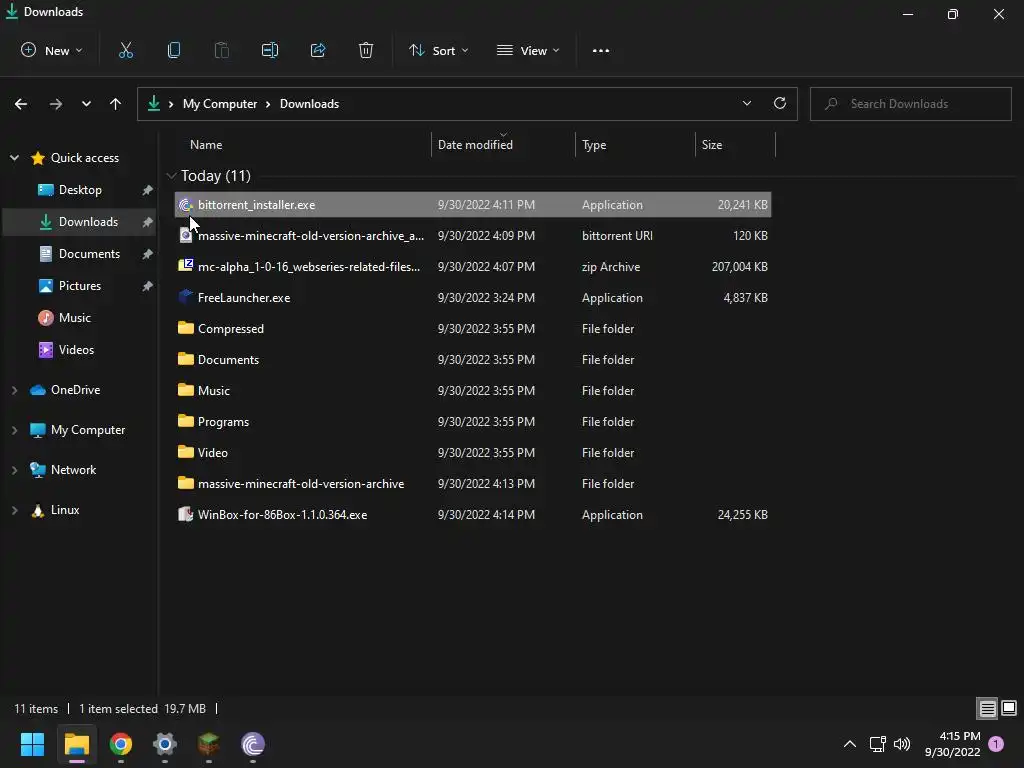The width and height of the screenshot is (1024, 768).
Task: Go forward with the right arrow
Action: tap(56, 104)
